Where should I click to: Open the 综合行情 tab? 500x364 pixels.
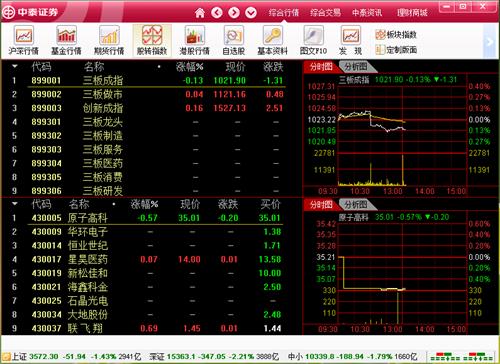(284, 13)
